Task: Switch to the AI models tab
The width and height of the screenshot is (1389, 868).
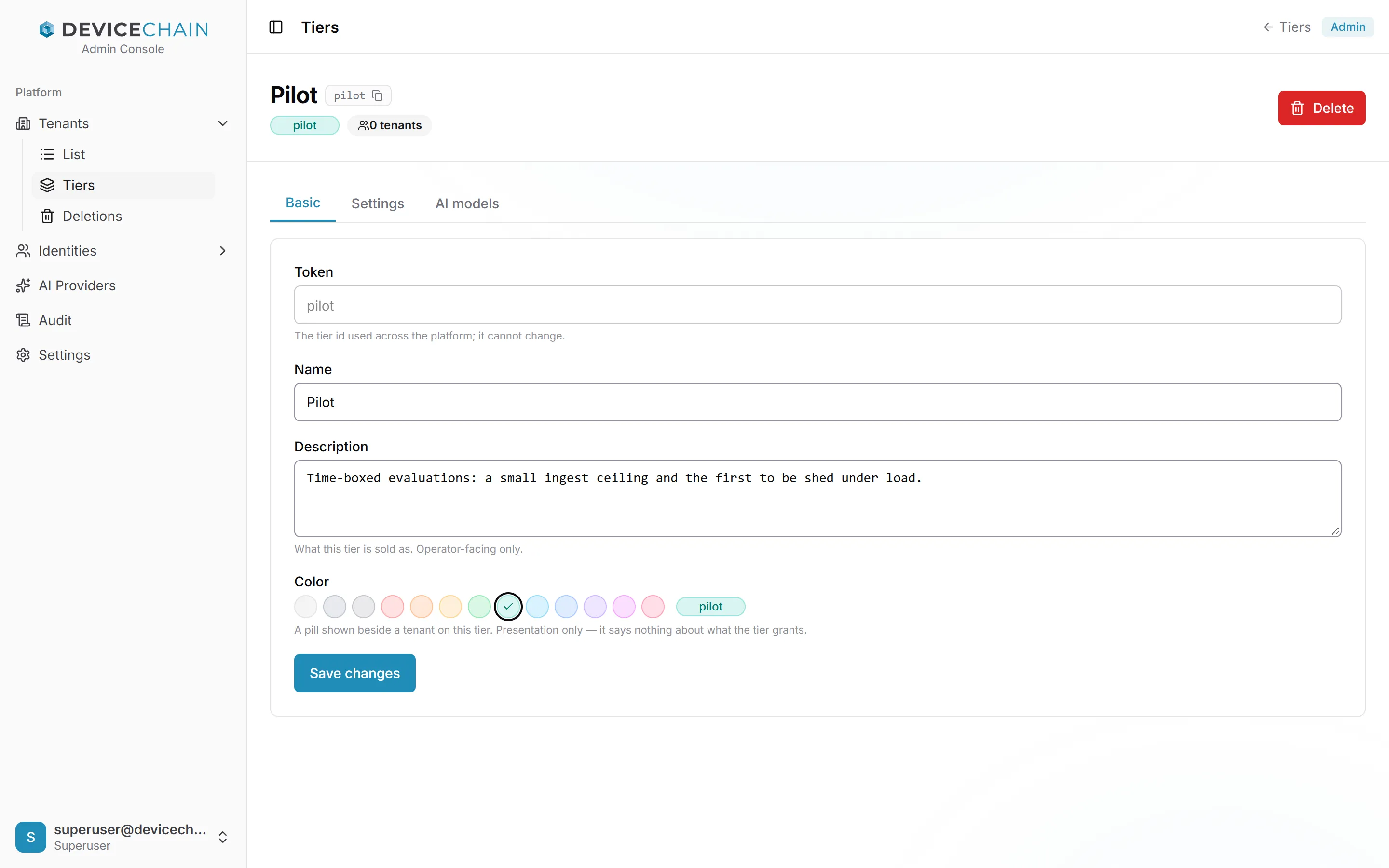Action: pyautogui.click(x=467, y=204)
